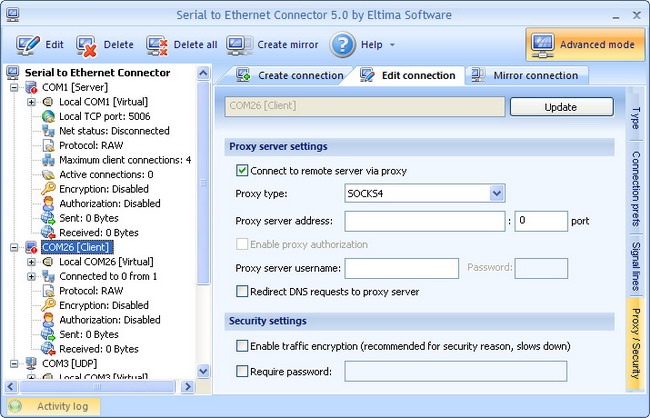The width and height of the screenshot is (650, 418).
Task: Click the key icon for COM26 Encryption: Disabled
Action: [48, 306]
